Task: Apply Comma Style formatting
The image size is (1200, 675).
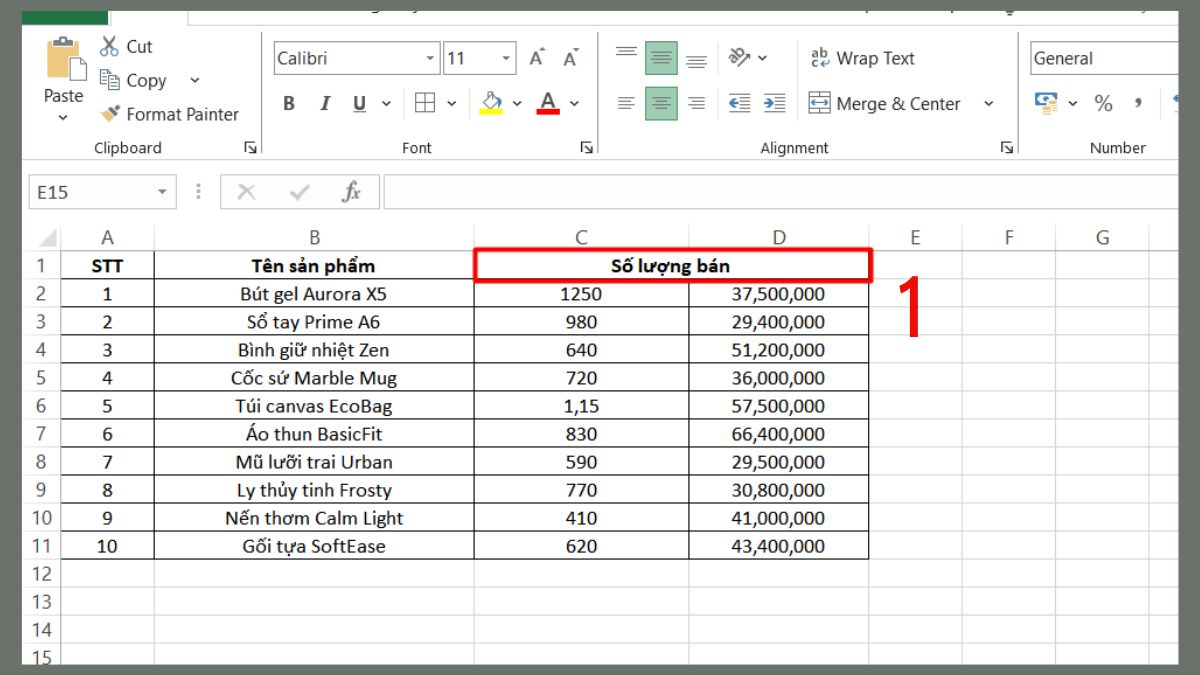Action: tap(1135, 103)
